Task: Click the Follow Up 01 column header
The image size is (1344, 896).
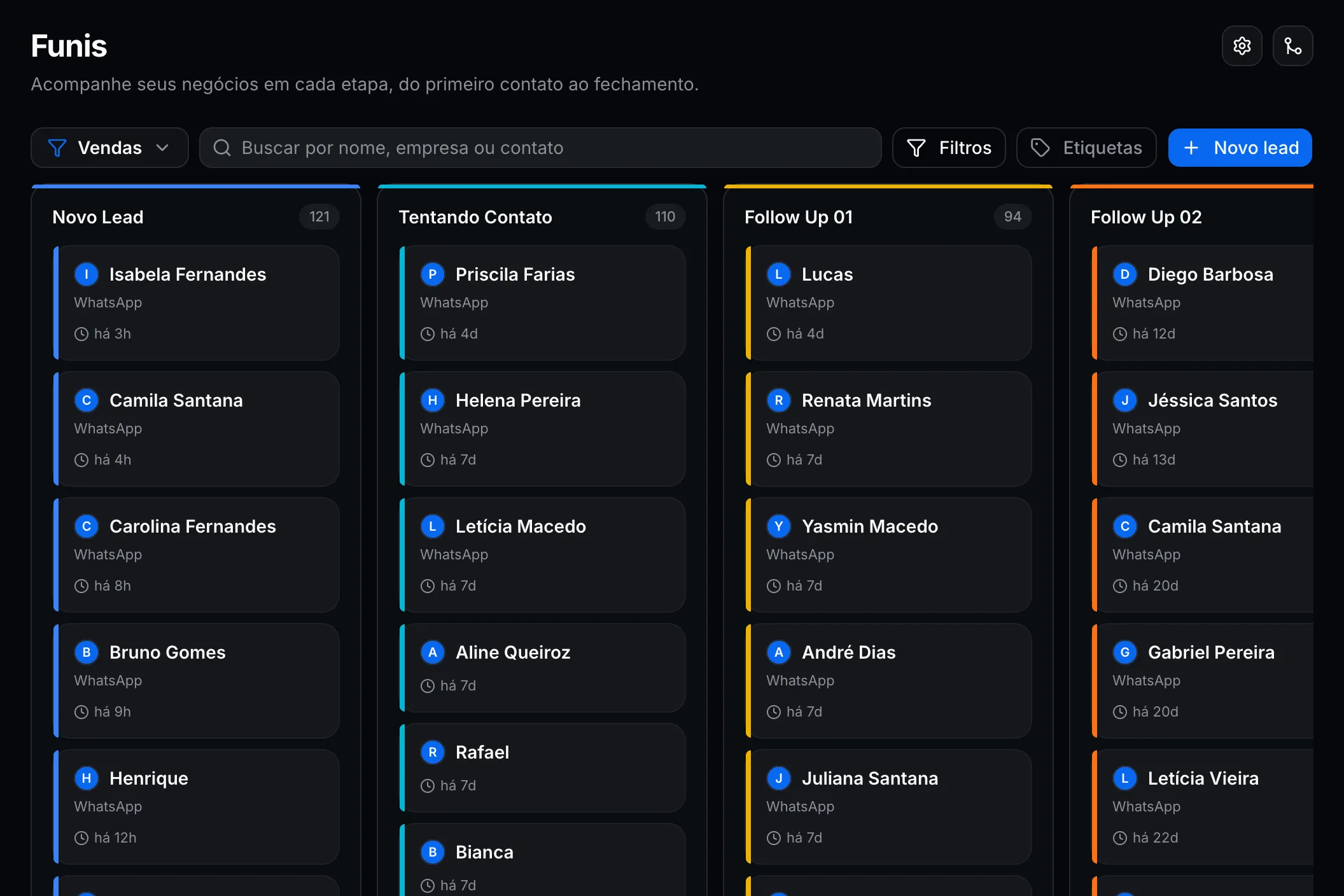Action: click(799, 217)
